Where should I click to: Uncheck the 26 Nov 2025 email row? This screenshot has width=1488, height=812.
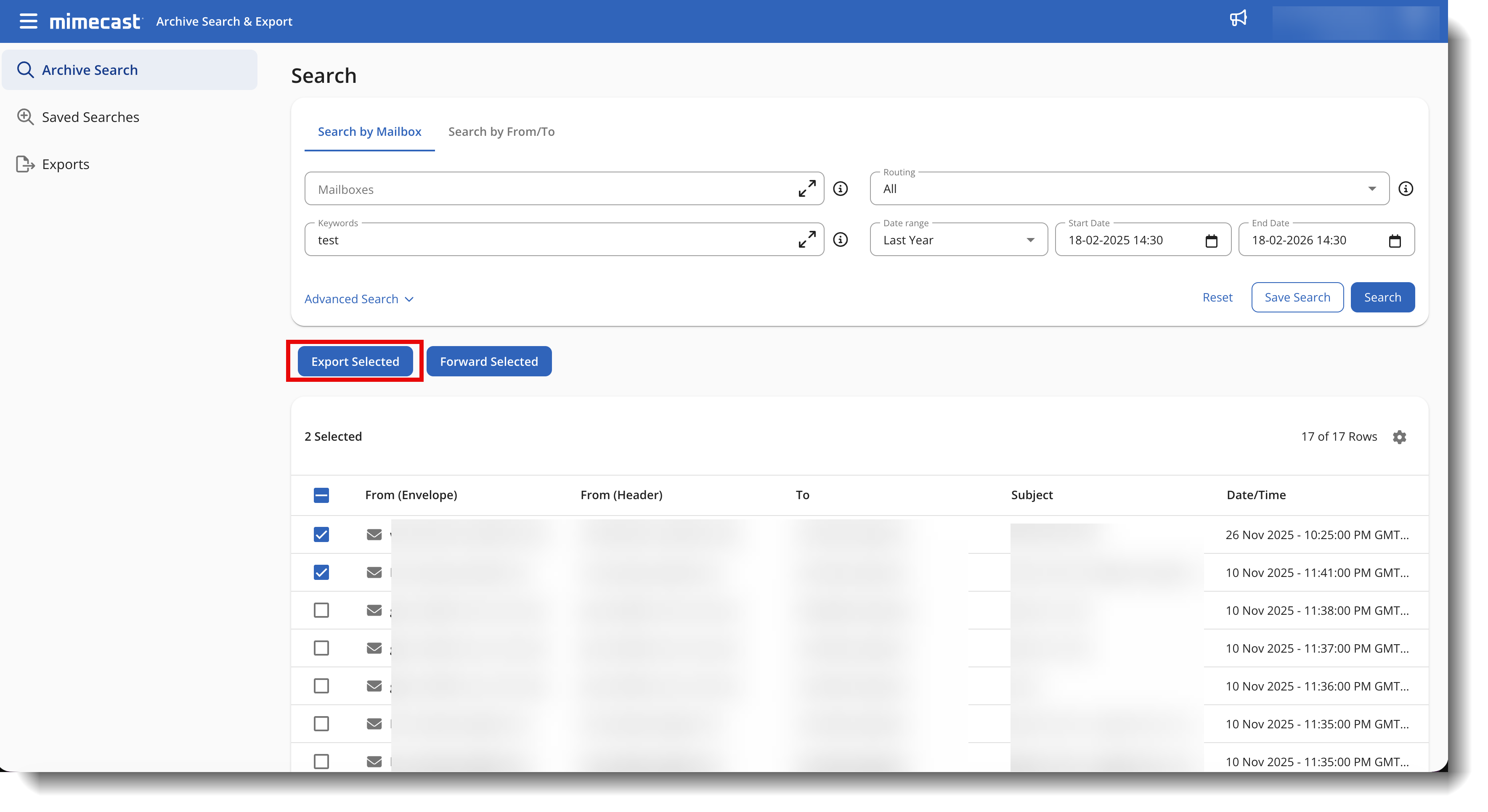[x=321, y=535]
